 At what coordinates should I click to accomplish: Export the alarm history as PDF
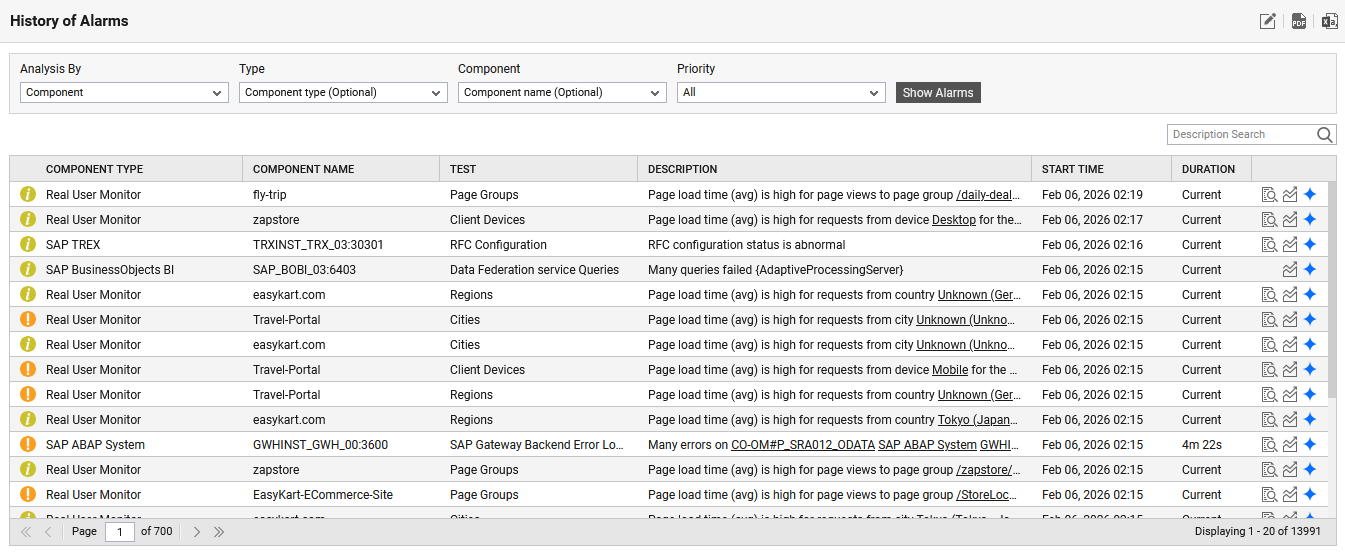(x=1298, y=21)
